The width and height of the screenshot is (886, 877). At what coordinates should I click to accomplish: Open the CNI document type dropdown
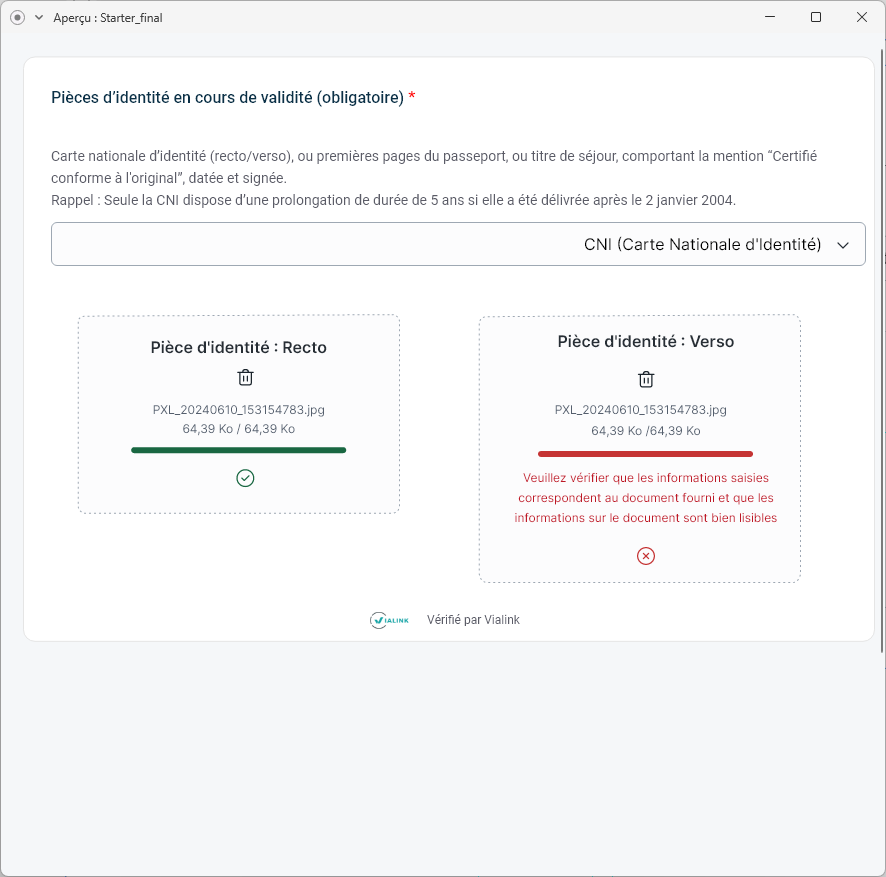[458, 244]
